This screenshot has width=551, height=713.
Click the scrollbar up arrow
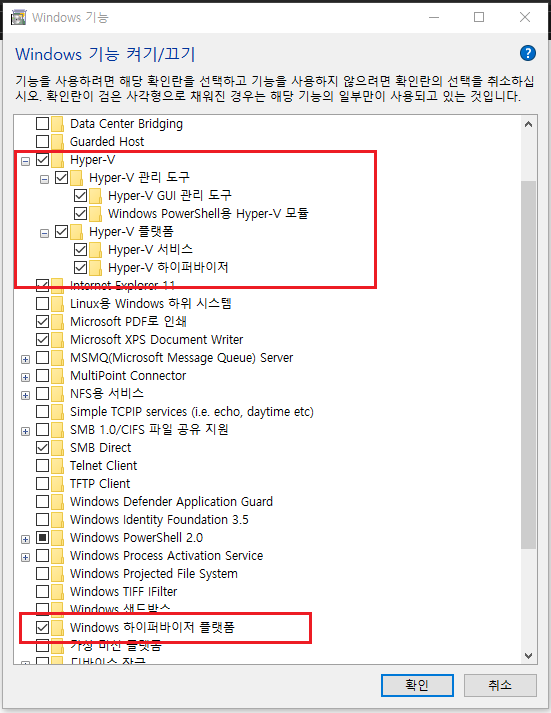(x=528, y=124)
